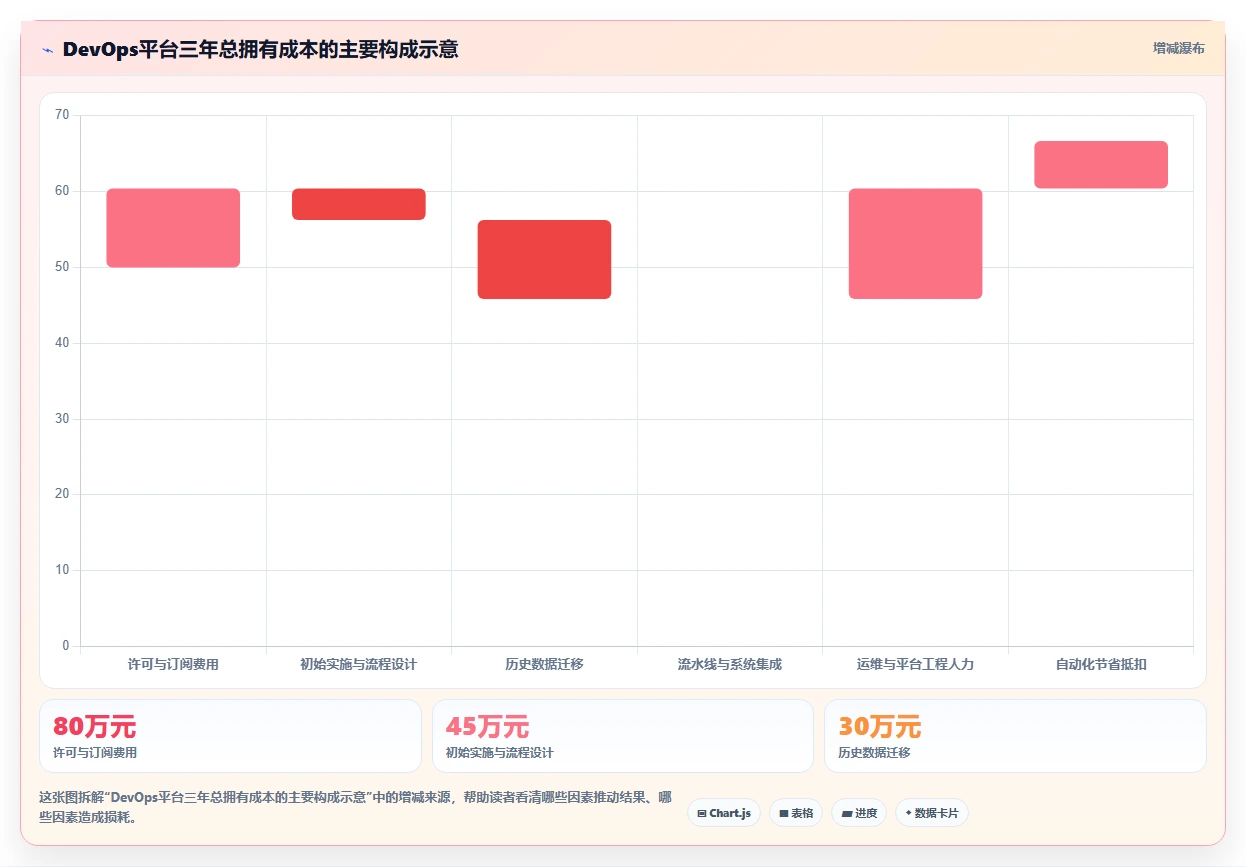
Task: Click x-axis label 初始实施与流程设计
Action: click(x=359, y=664)
